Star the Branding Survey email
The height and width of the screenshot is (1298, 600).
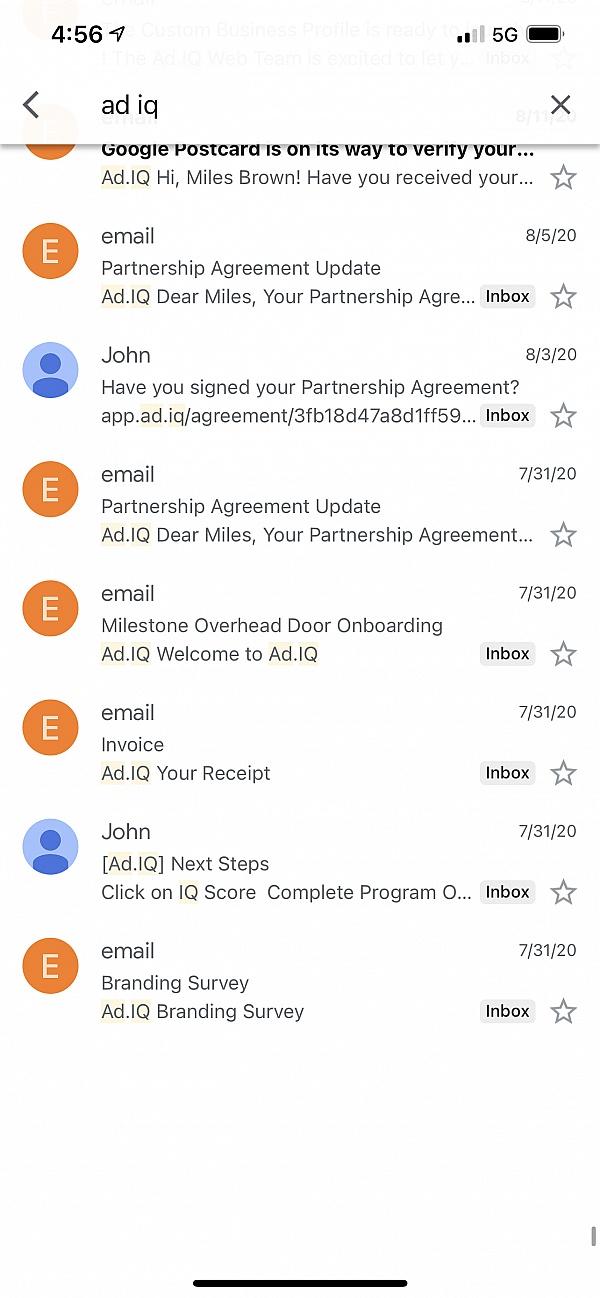[x=564, y=1011]
